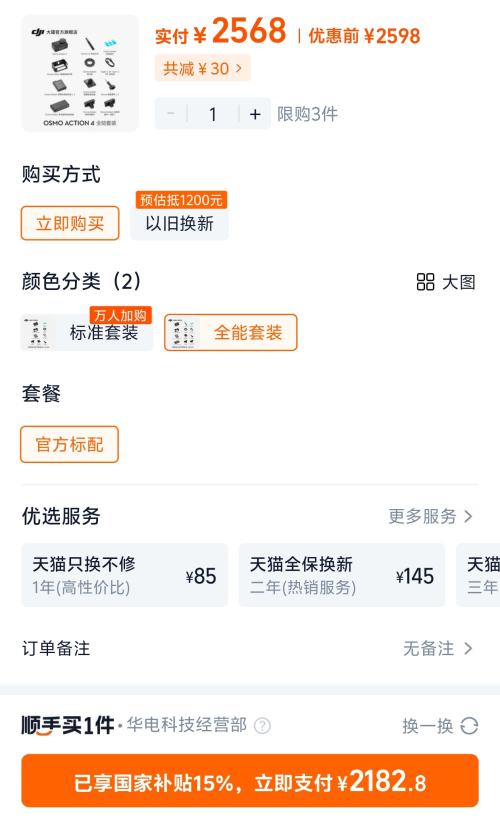This screenshot has width=500, height=828.
Task: Expand 更多服务 chevron
Action: click(x=468, y=516)
